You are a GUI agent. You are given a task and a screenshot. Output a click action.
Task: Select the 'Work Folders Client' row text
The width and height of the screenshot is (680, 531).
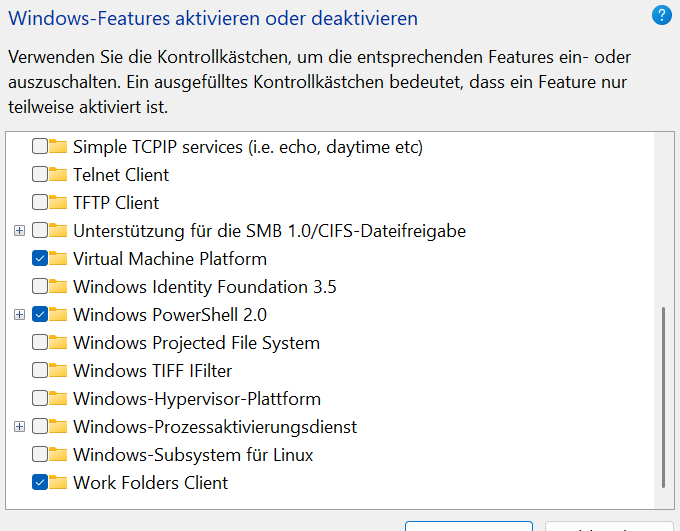[x=150, y=482]
